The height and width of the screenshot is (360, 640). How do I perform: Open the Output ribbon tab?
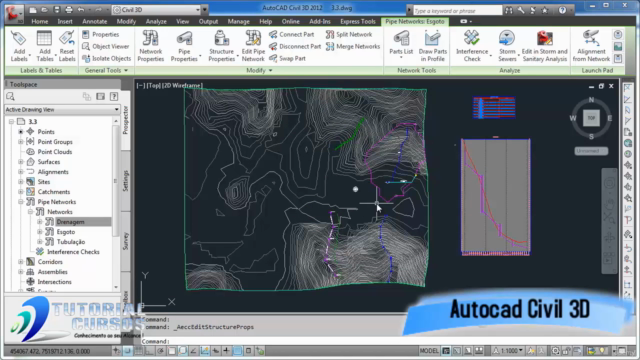click(208, 21)
